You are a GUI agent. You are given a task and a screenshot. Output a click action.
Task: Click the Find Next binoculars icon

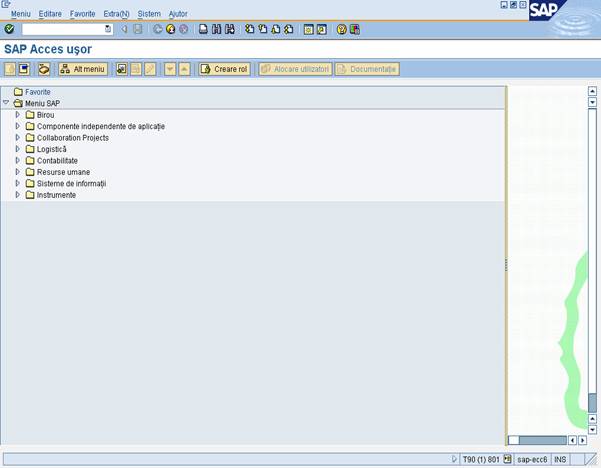pyautogui.click(x=230, y=29)
